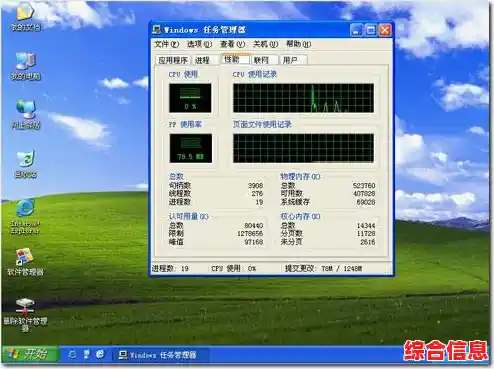Click the PF 使用率 gauge
The width and height of the screenshot is (494, 369).
[x=190, y=148]
